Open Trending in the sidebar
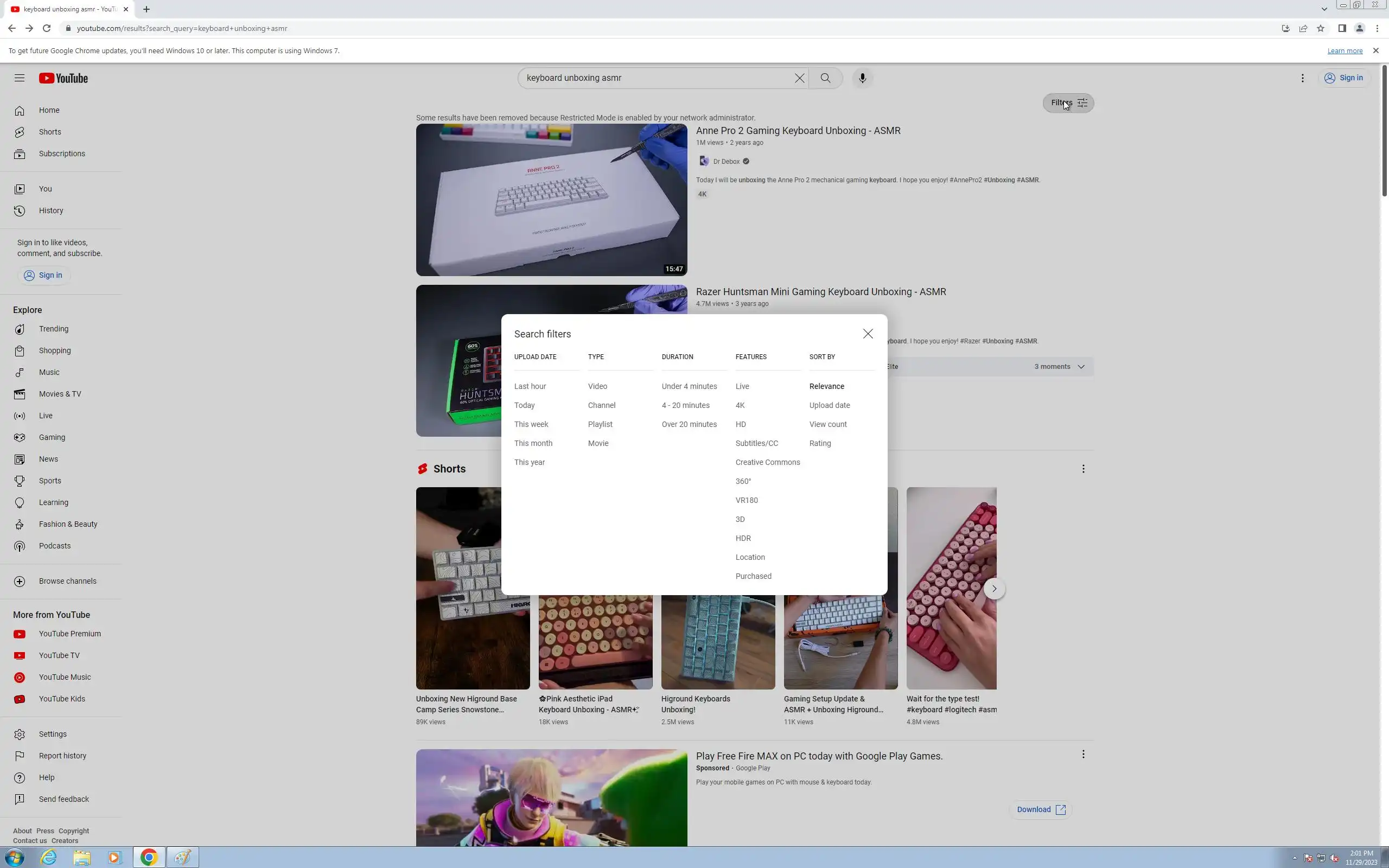Image resolution: width=1389 pixels, height=868 pixels. click(53, 329)
